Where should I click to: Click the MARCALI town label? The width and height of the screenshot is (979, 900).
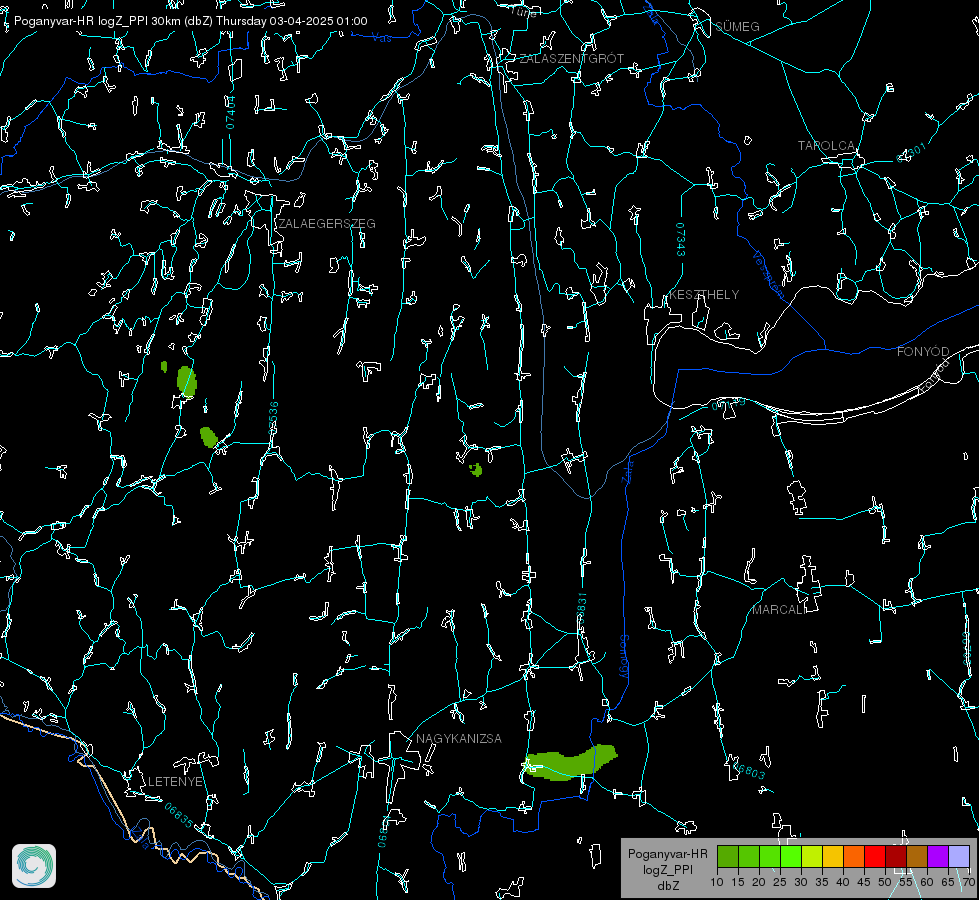pyautogui.click(x=778, y=610)
